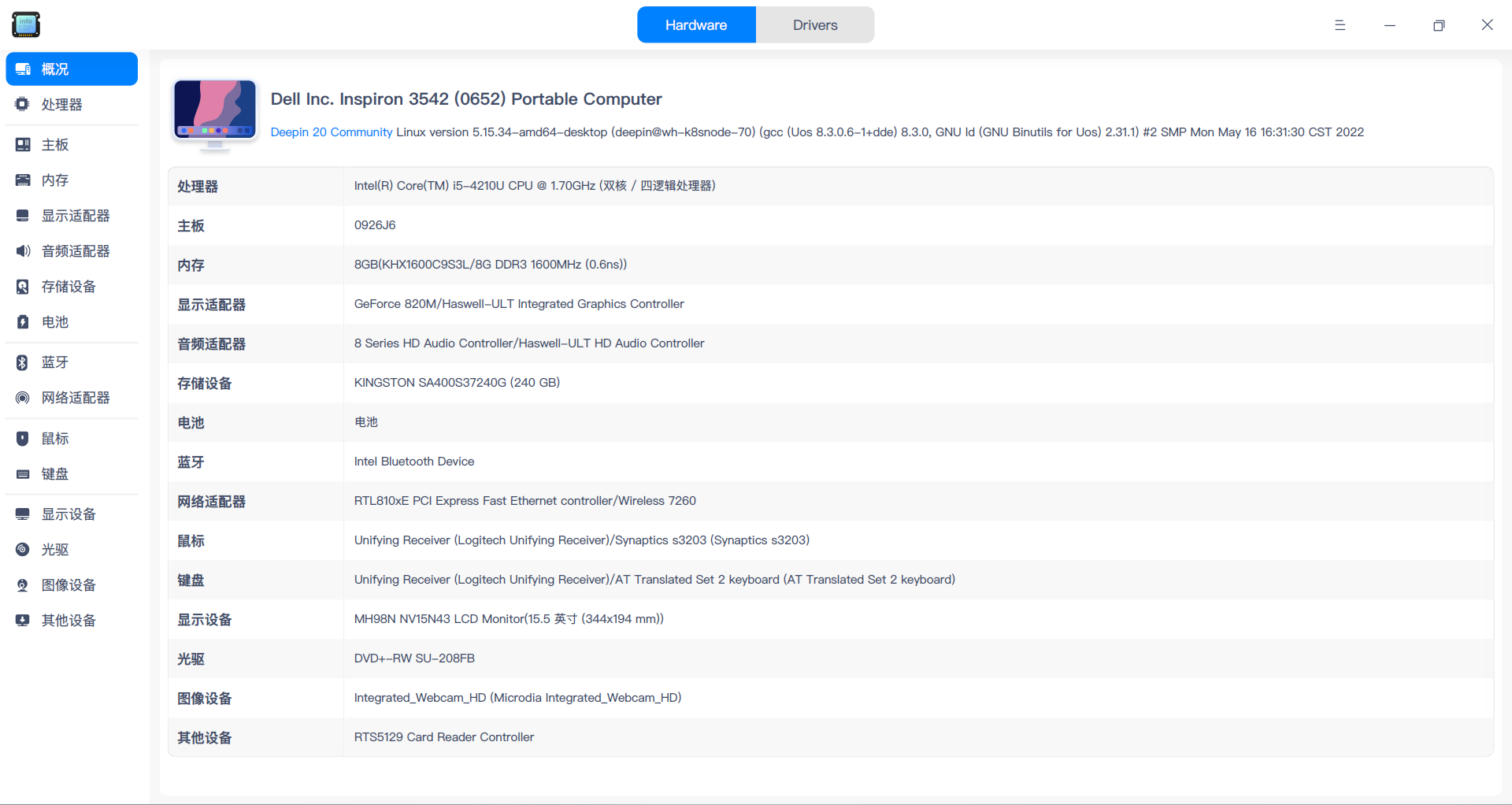Click the audio adapter speaker icon
The width and height of the screenshot is (1512, 805).
pyautogui.click(x=23, y=251)
